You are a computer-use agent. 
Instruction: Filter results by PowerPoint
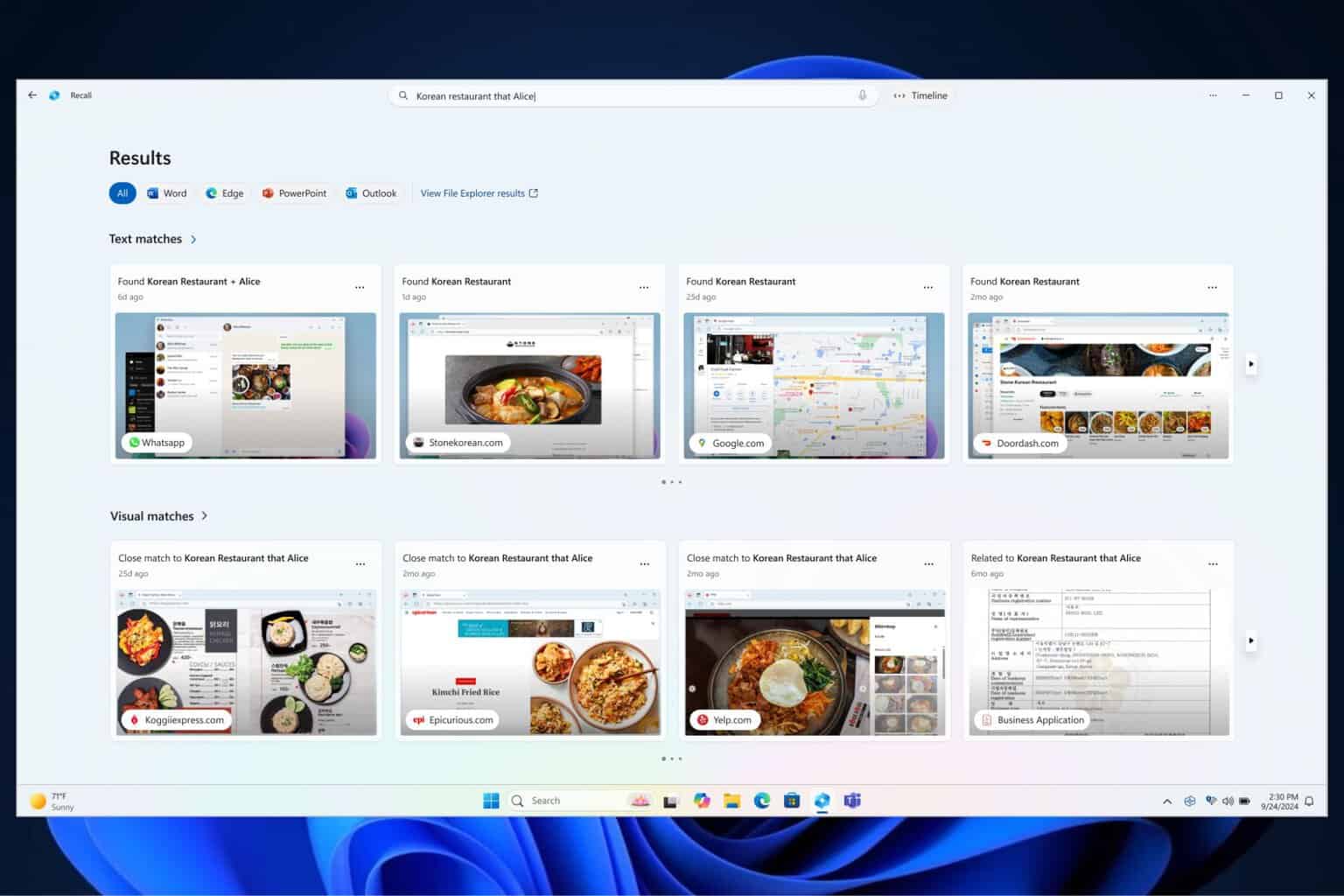294,193
